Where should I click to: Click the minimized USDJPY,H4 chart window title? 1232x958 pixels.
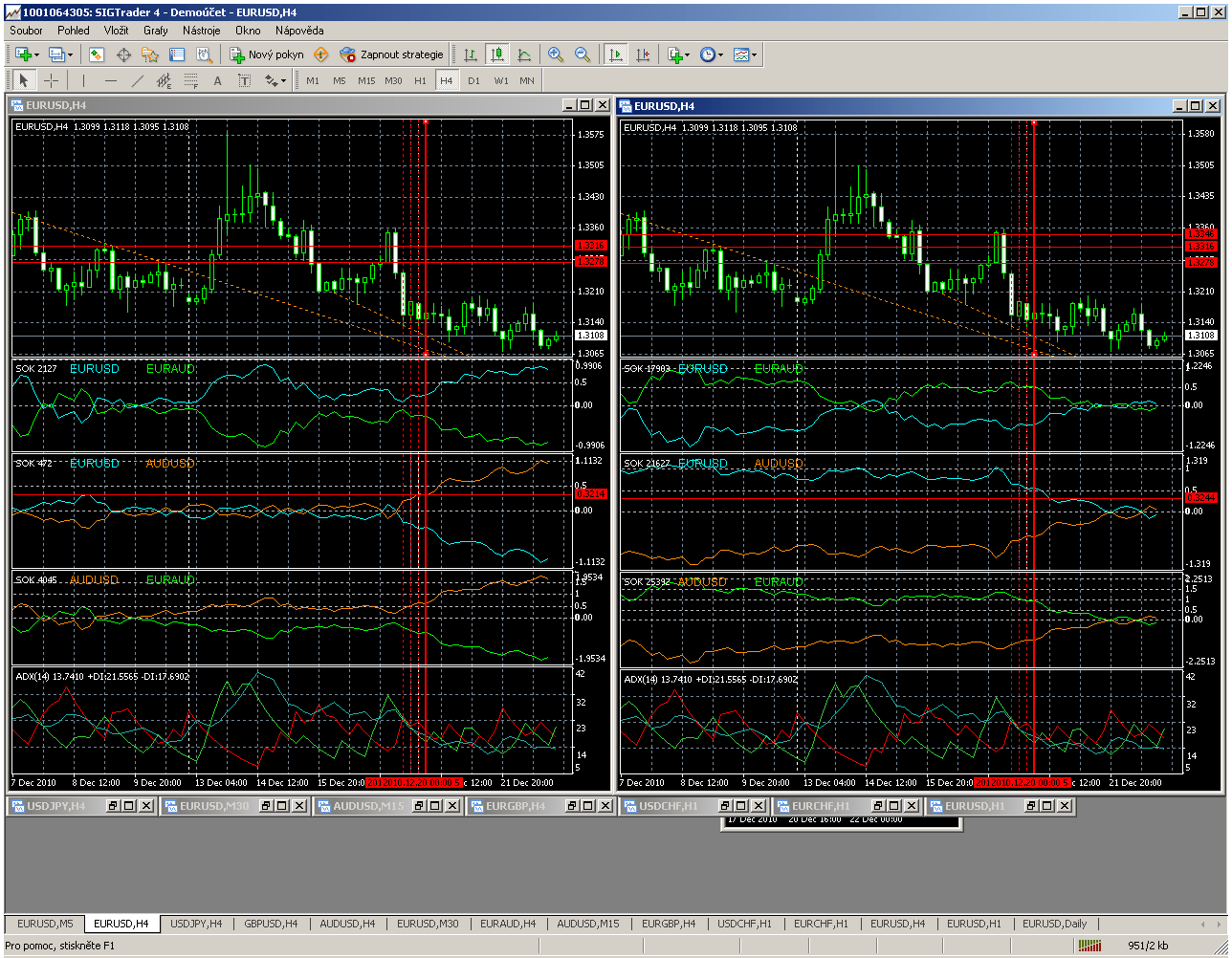55,806
